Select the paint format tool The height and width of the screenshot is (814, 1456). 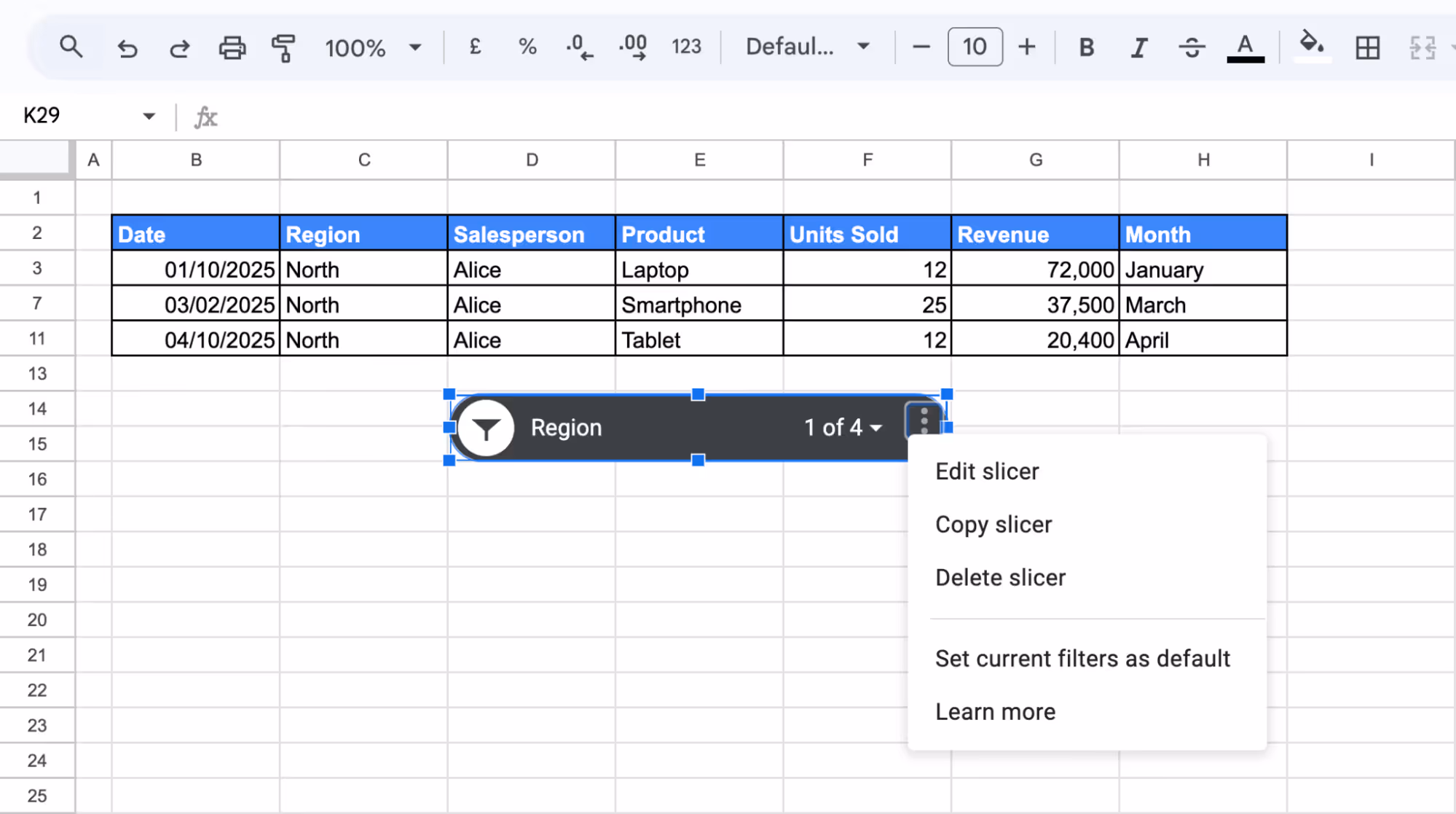tap(284, 47)
